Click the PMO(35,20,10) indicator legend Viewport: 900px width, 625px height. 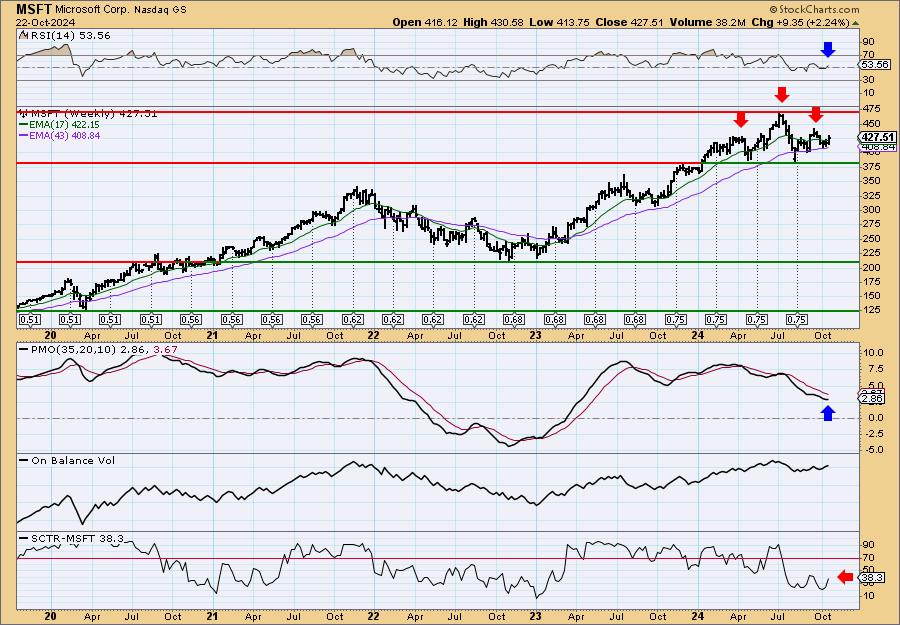(99, 349)
